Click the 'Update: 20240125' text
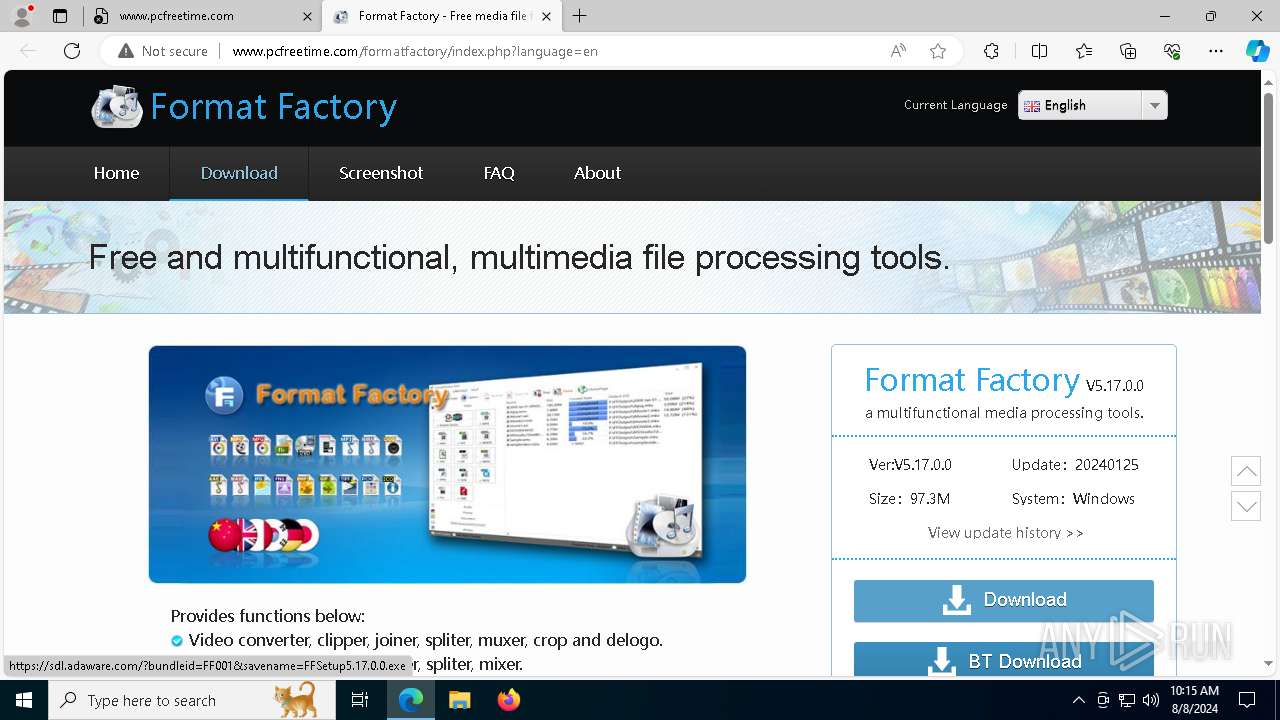The image size is (1280, 720). tap(1075, 465)
